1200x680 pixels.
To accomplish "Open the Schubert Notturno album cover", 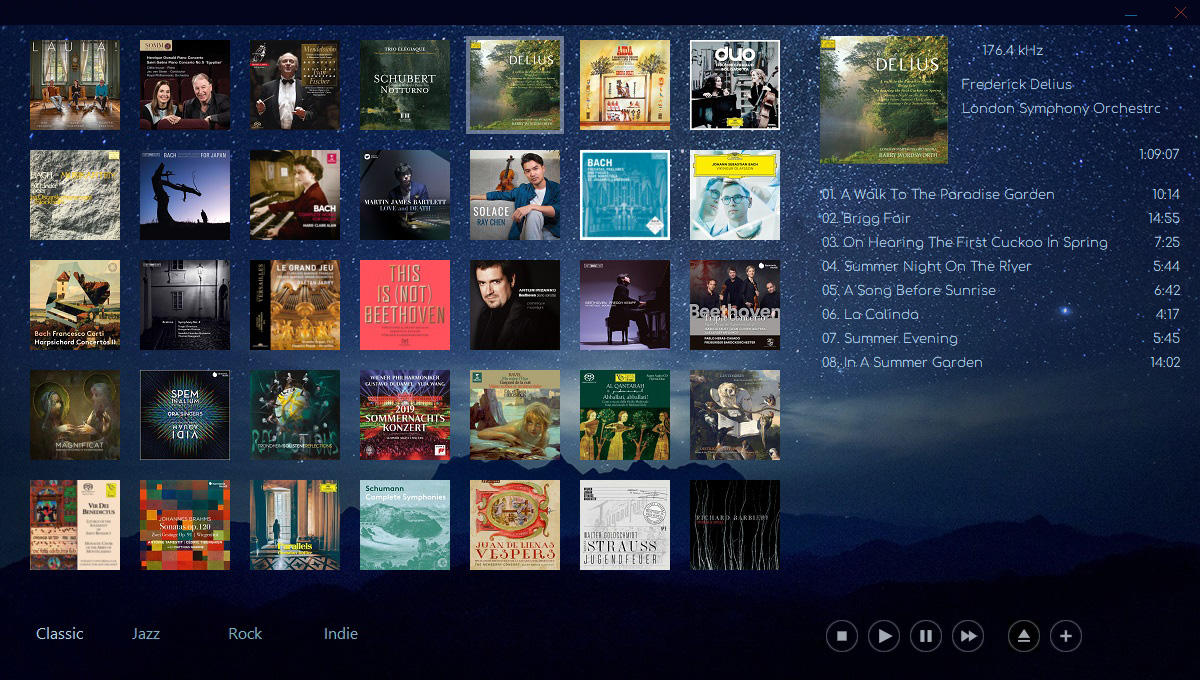I will point(405,85).
